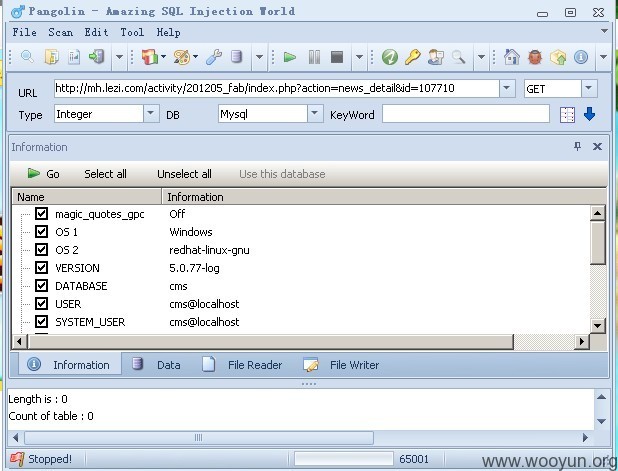Click the Name column header

tap(87, 197)
